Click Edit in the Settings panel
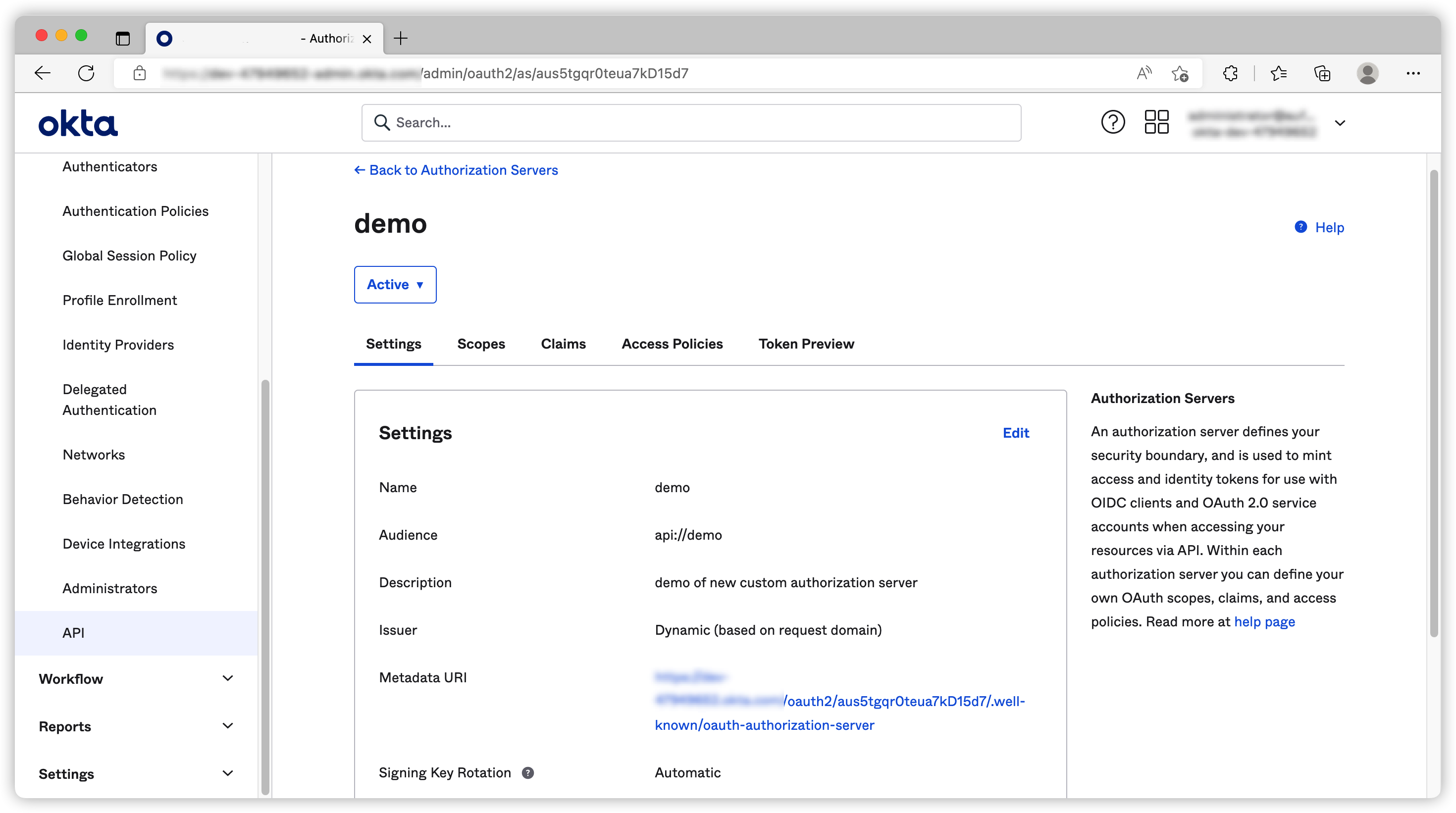Image resolution: width=1456 pixels, height=813 pixels. click(1016, 433)
